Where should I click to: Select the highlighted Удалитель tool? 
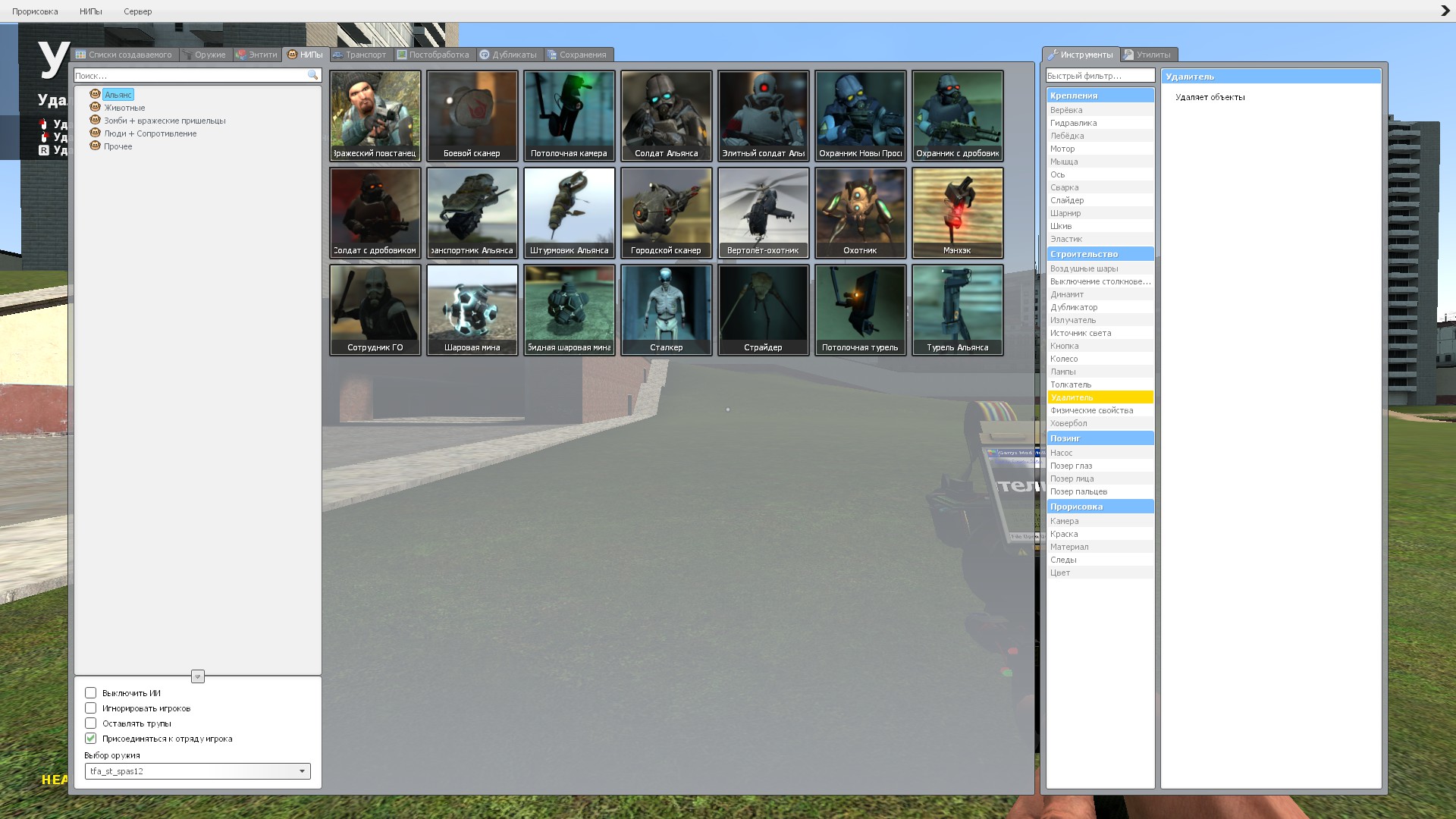pos(1100,397)
